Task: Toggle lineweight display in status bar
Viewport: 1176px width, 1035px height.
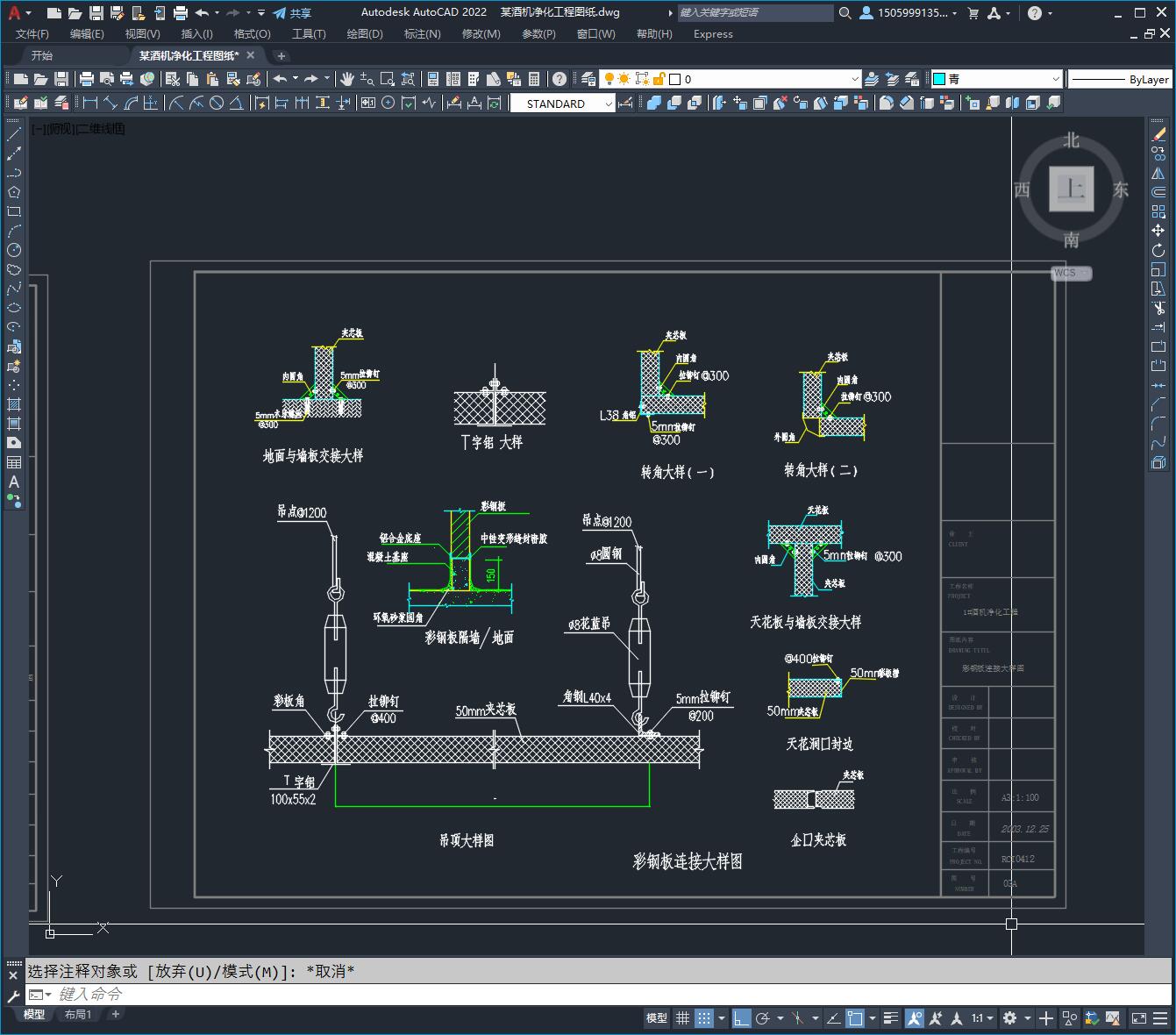Action: 892,1018
